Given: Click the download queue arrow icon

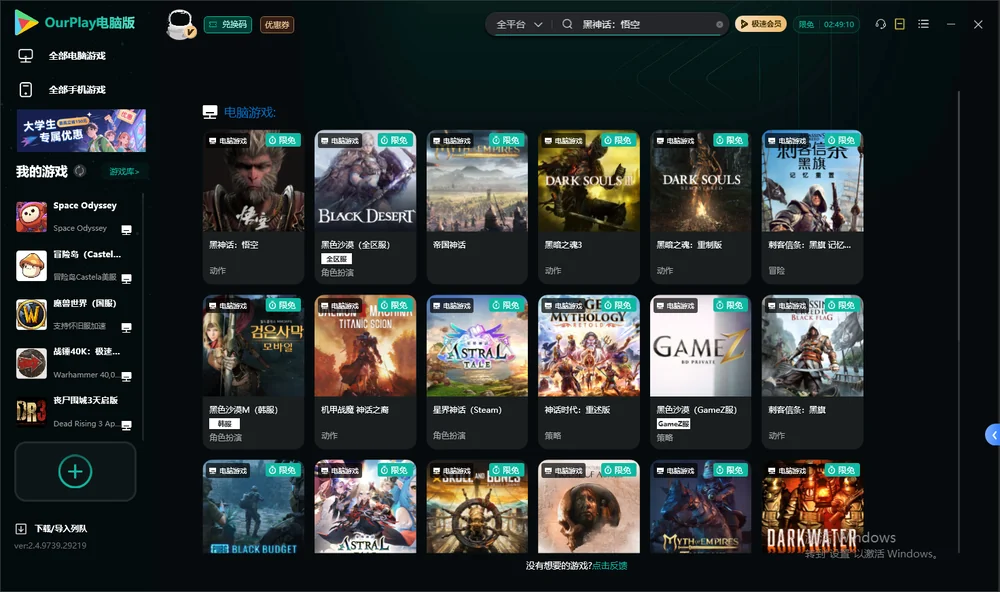Looking at the screenshot, I should [21, 529].
